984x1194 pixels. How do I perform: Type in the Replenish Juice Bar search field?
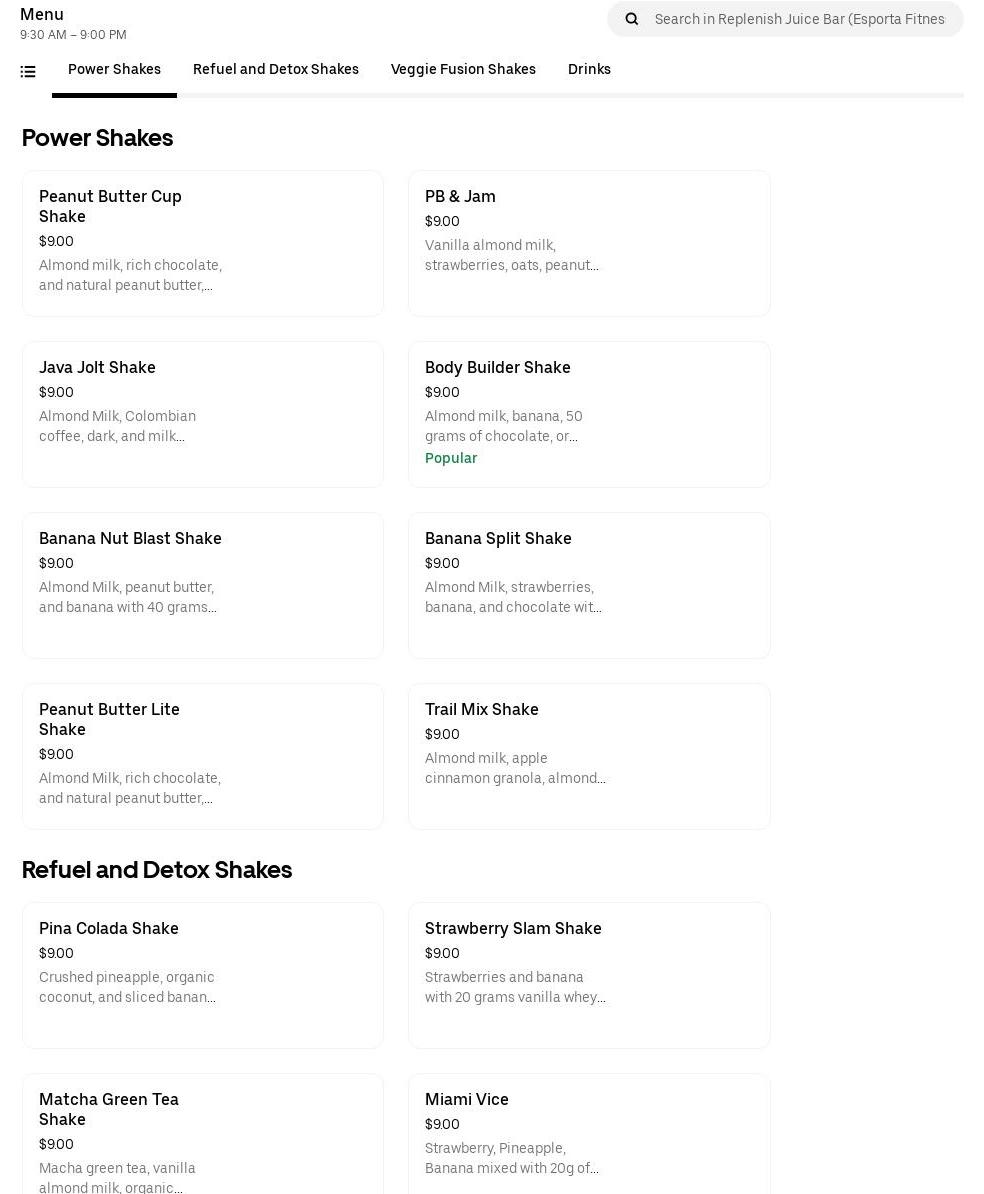[x=800, y=19]
